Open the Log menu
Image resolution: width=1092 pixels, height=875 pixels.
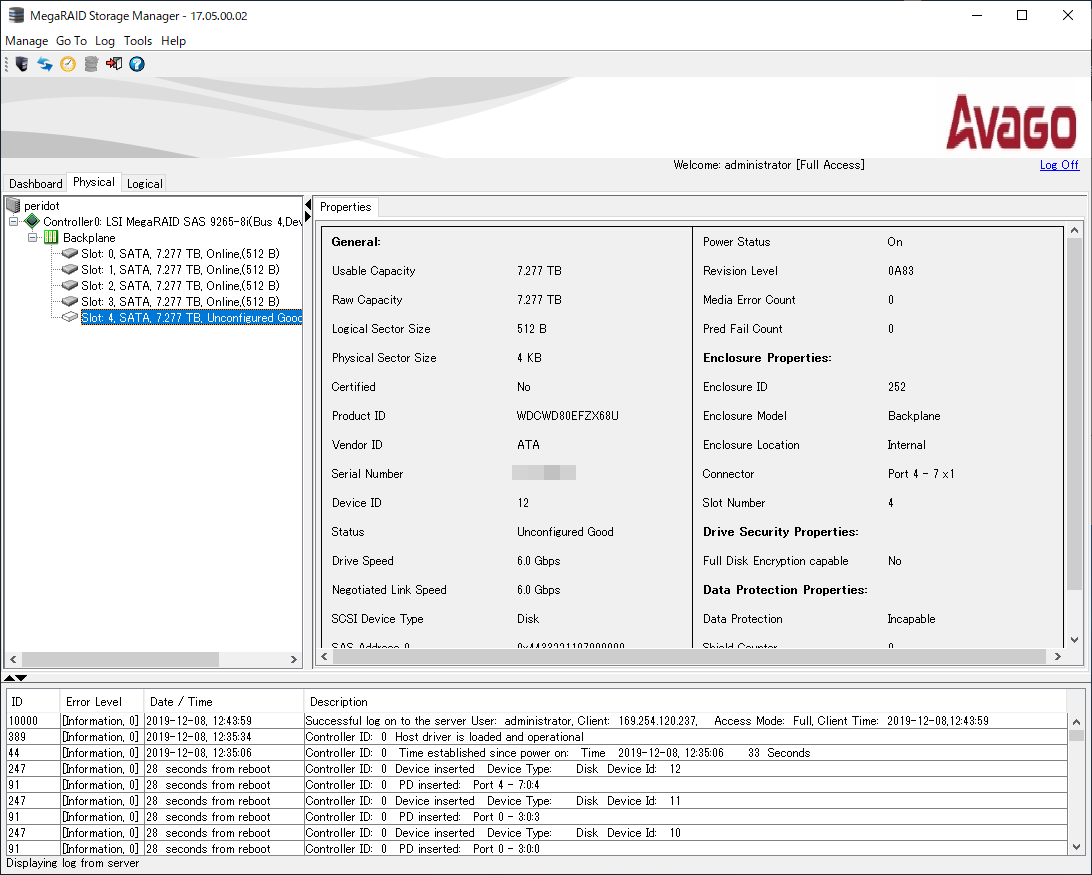click(104, 40)
